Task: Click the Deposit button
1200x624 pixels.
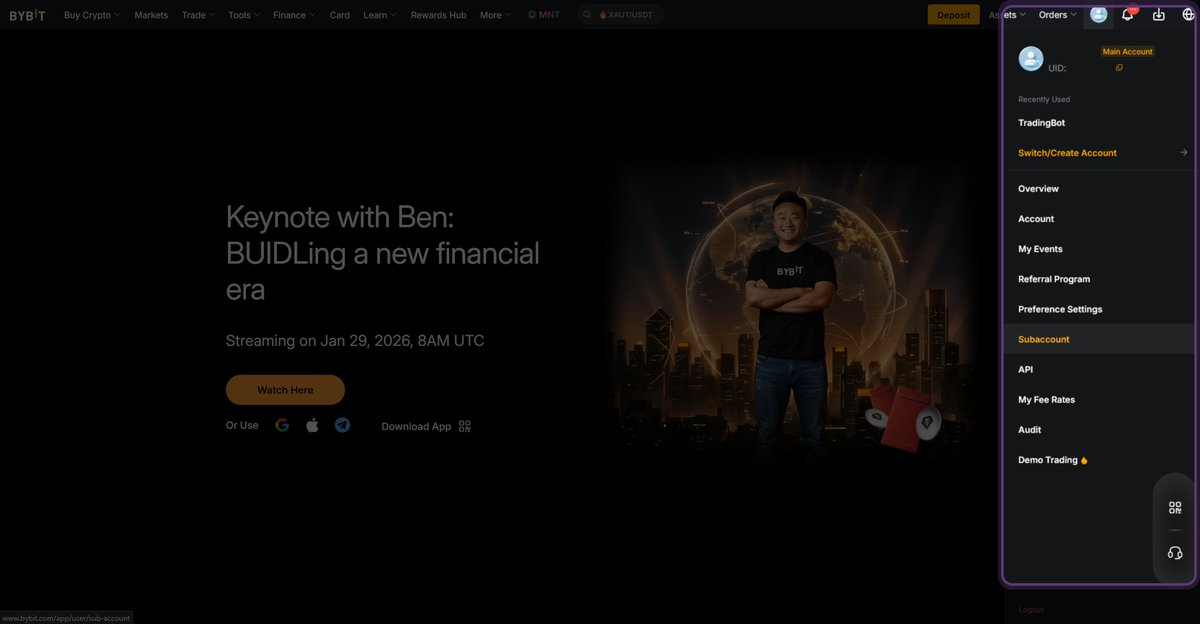Action: click(953, 15)
